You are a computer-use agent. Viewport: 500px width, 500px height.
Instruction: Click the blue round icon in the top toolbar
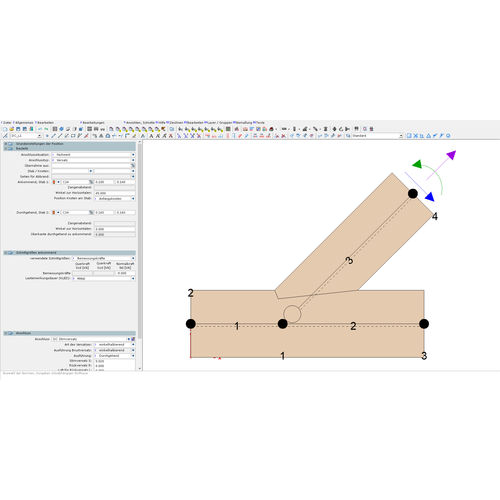61,129
